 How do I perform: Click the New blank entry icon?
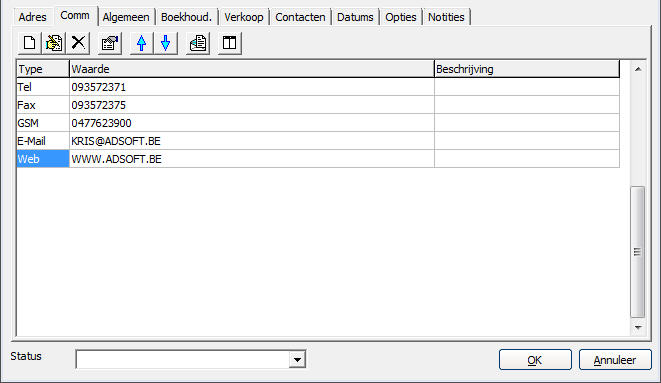click(x=30, y=43)
